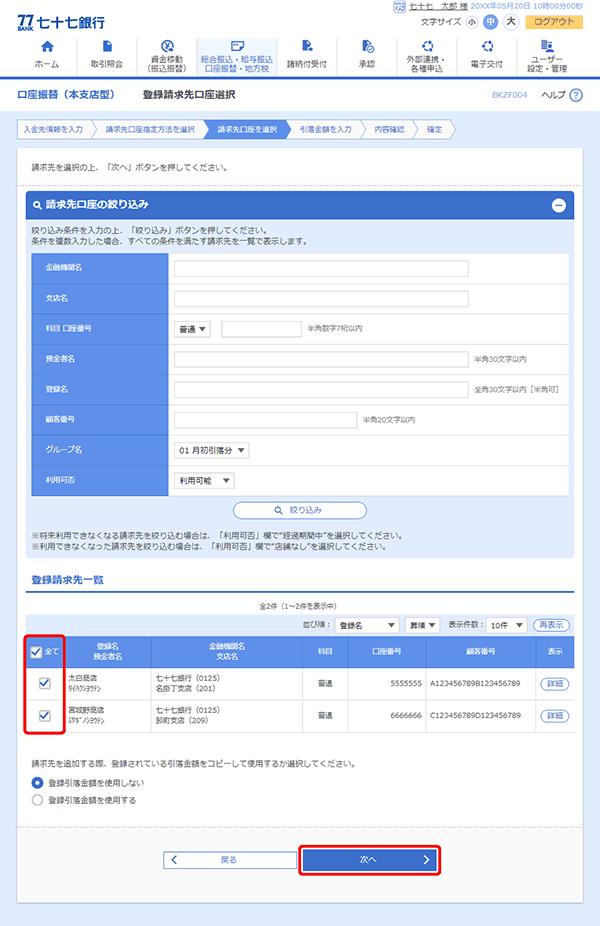Click customer number C123456789D123456789

[475, 715]
